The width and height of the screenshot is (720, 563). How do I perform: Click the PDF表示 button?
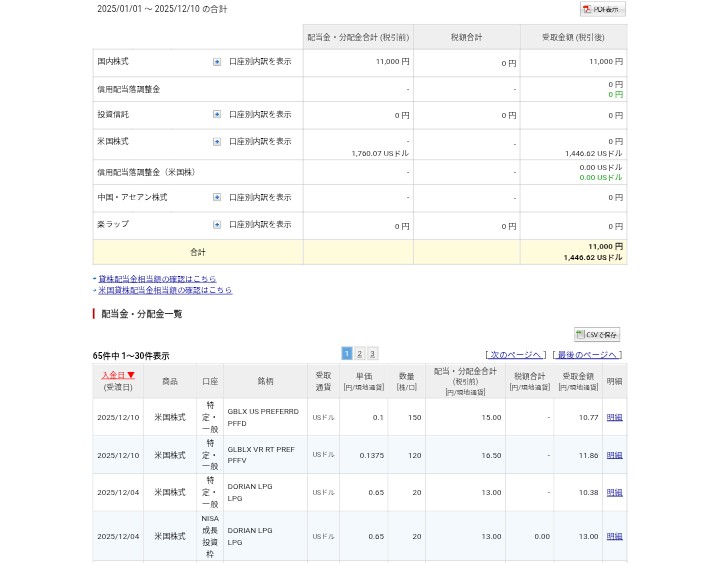pos(602,9)
